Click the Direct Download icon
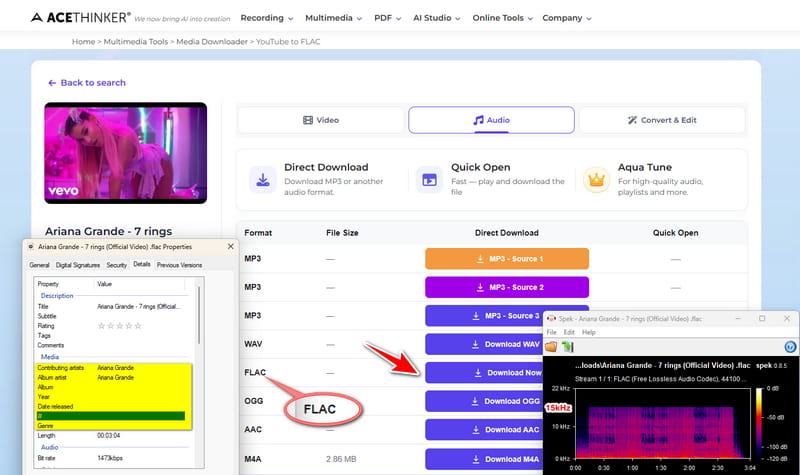 click(x=263, y=180)
